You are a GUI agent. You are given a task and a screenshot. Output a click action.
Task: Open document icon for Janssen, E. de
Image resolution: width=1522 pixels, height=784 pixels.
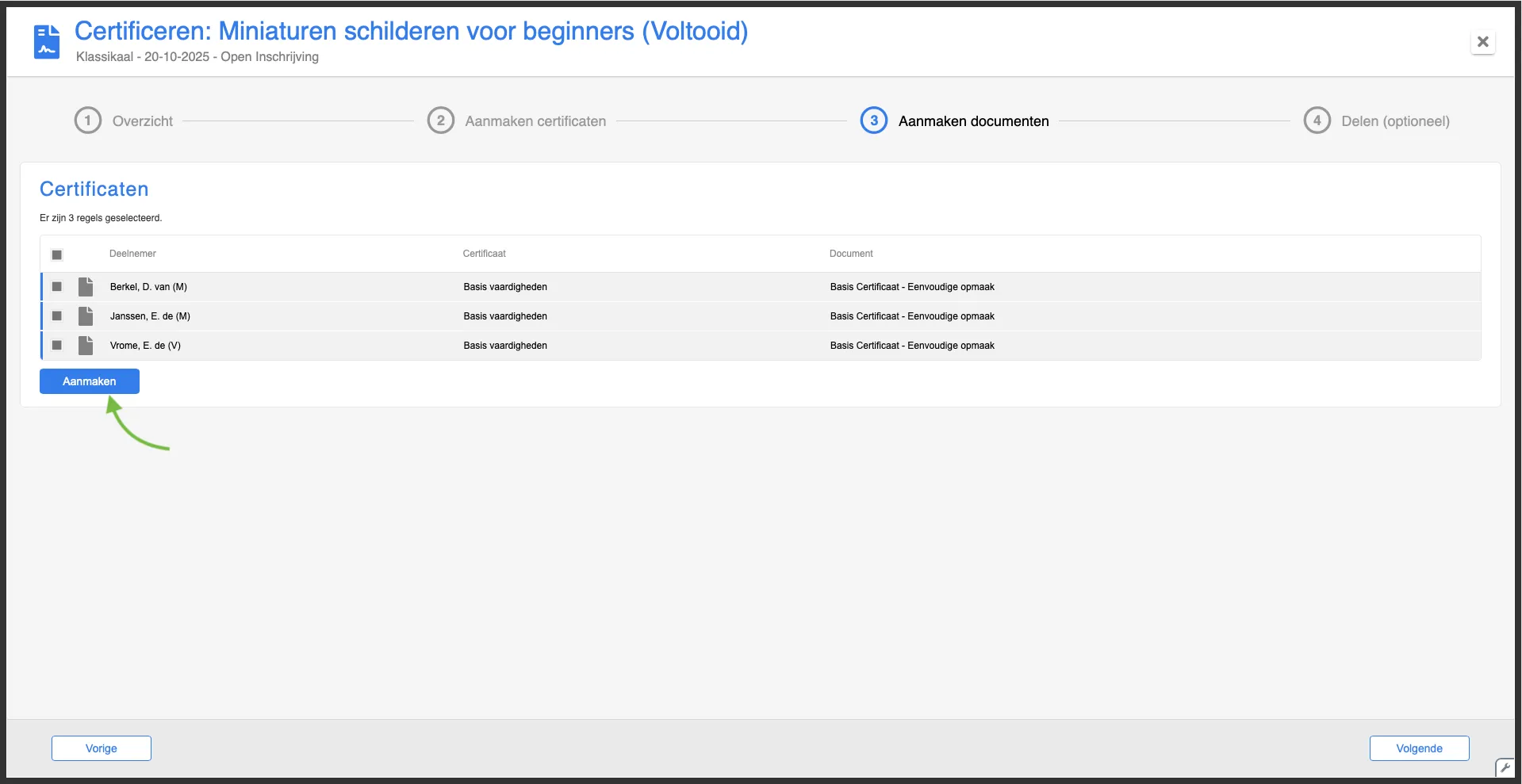[x=86, y=316]
